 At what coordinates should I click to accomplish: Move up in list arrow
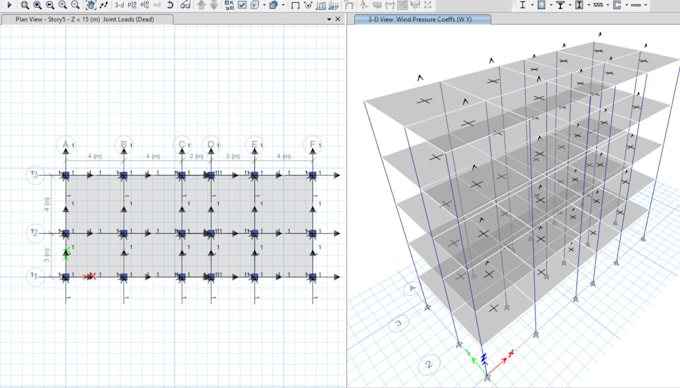click(x=201, y=5)
